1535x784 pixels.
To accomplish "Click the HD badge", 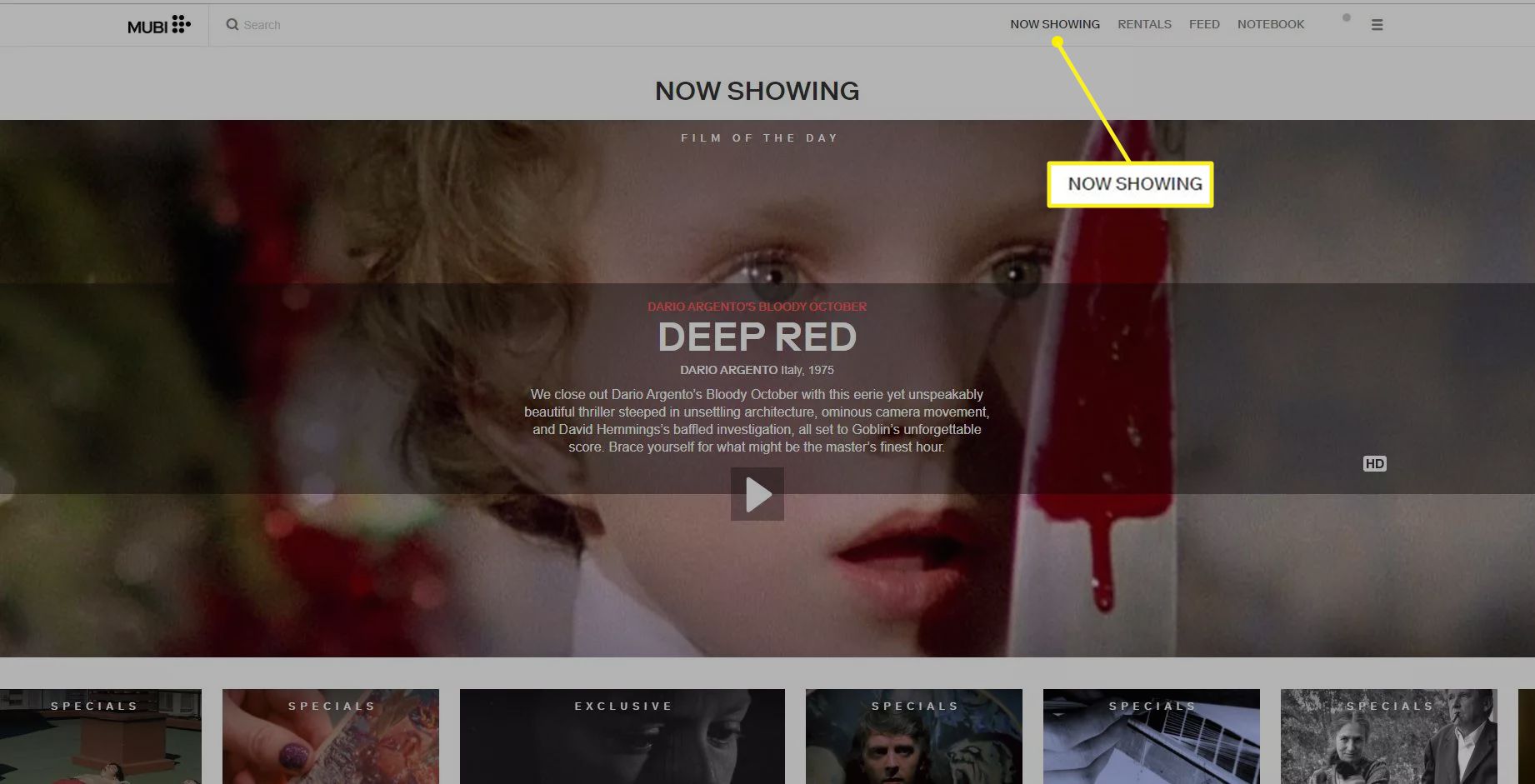I will (x=1375, y=464).
